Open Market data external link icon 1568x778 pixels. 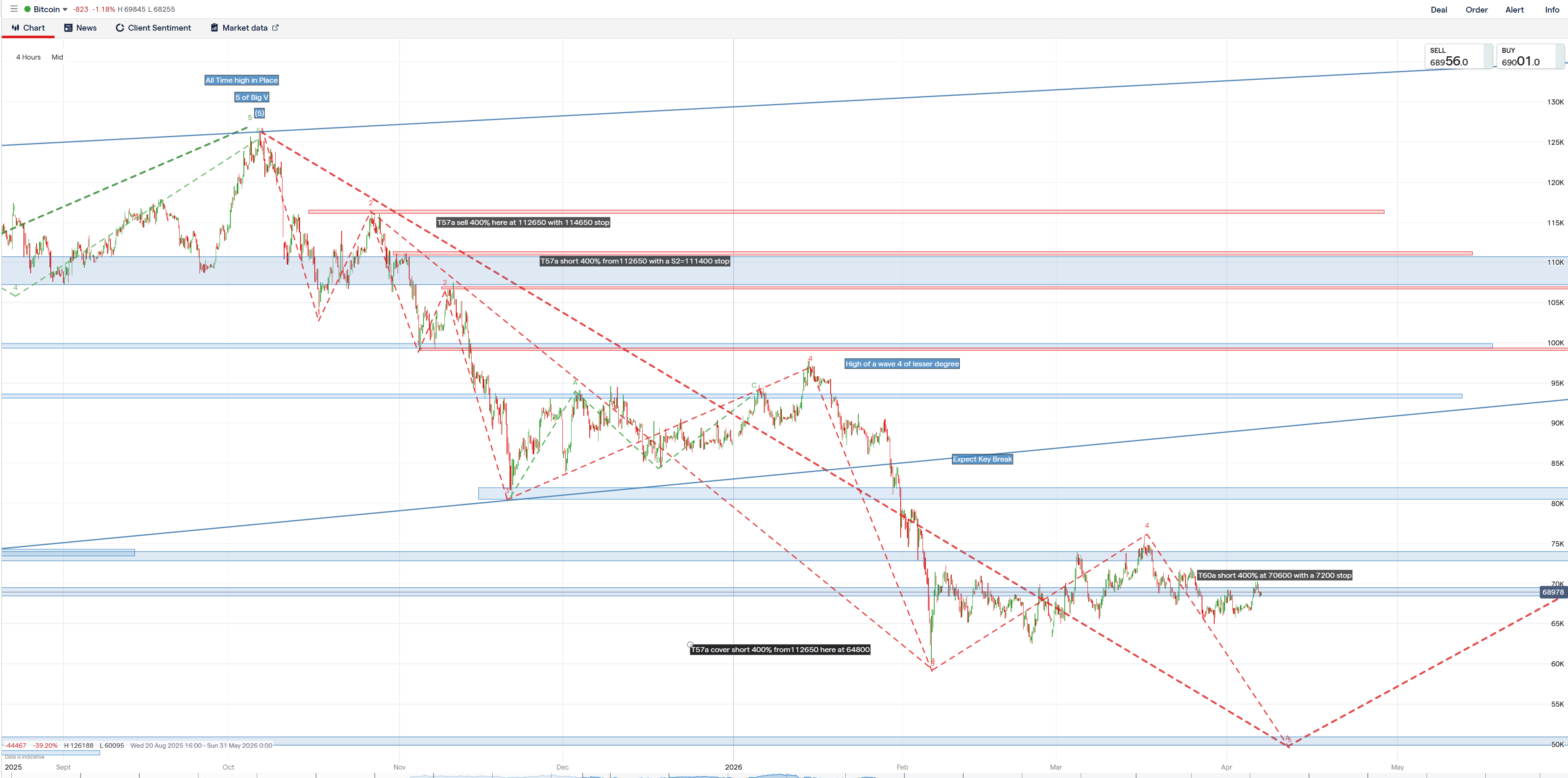pos(275,27)
